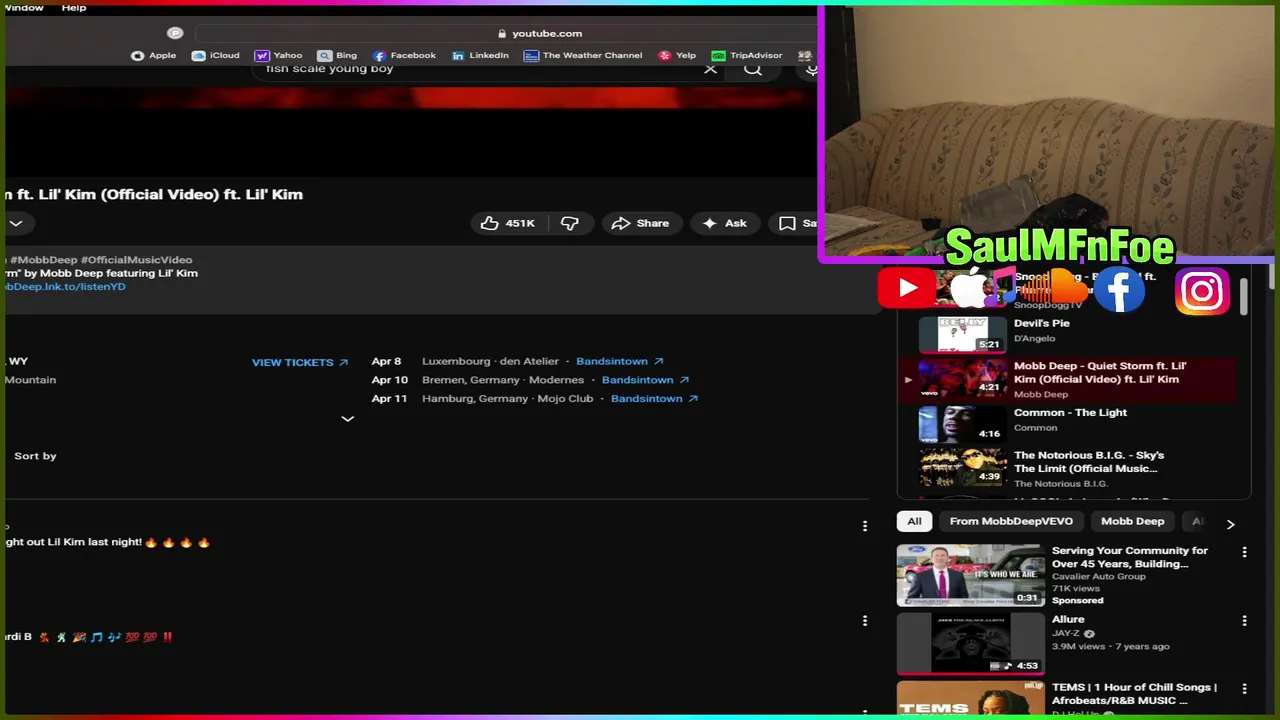Click the dislike thumbs-down button
1280x720 pixels.
click(x=570, y=223)
